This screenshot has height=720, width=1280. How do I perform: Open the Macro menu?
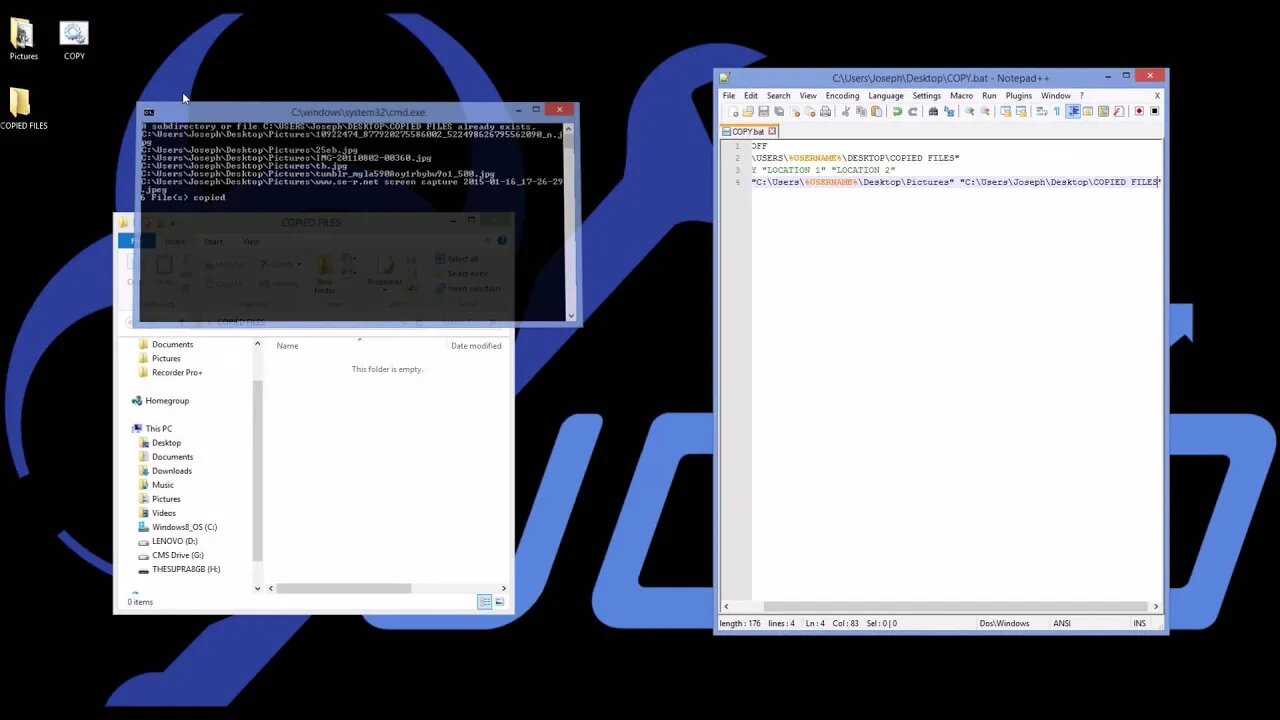961,96
